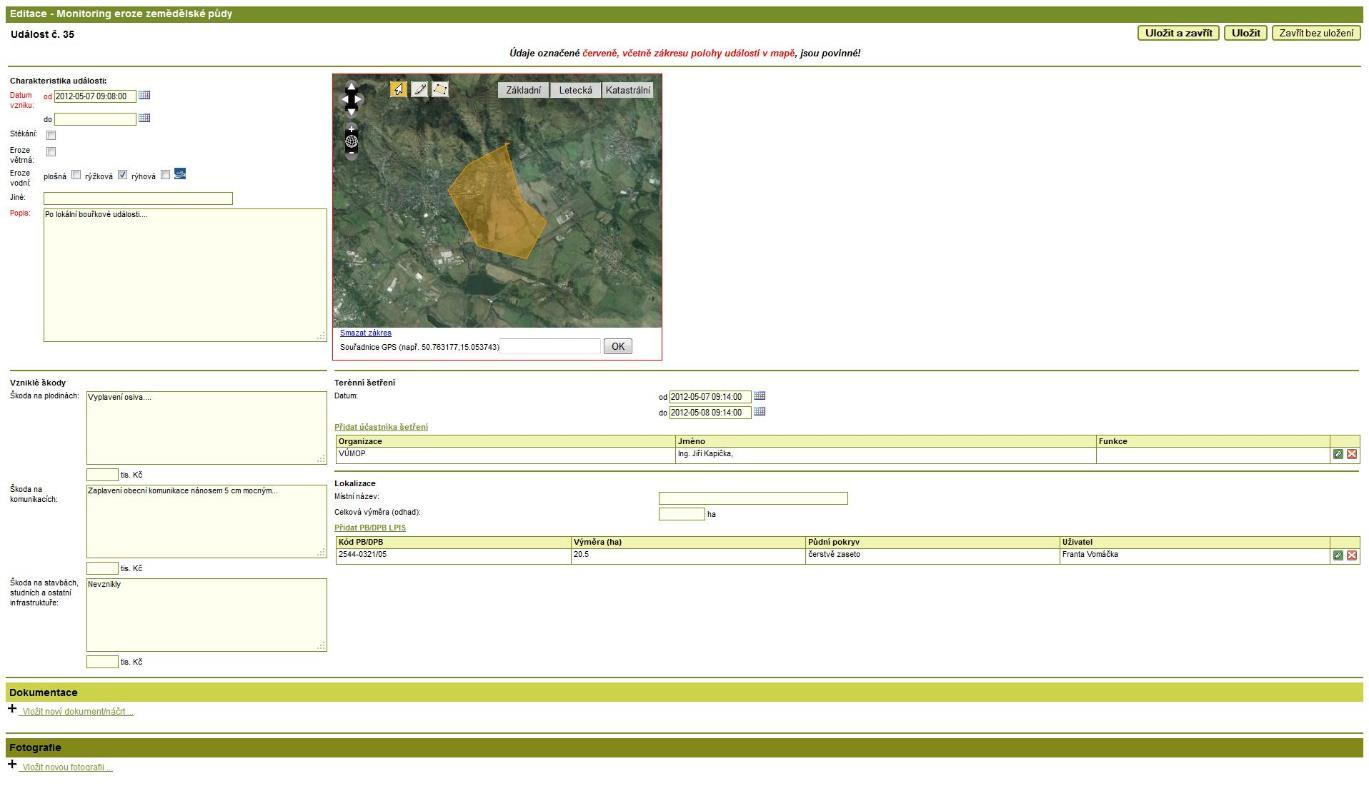Viewport: 1369px width, 796px height.
Task: Open Vložit nový dokument/náčrt link
Action: pos(78,712)
